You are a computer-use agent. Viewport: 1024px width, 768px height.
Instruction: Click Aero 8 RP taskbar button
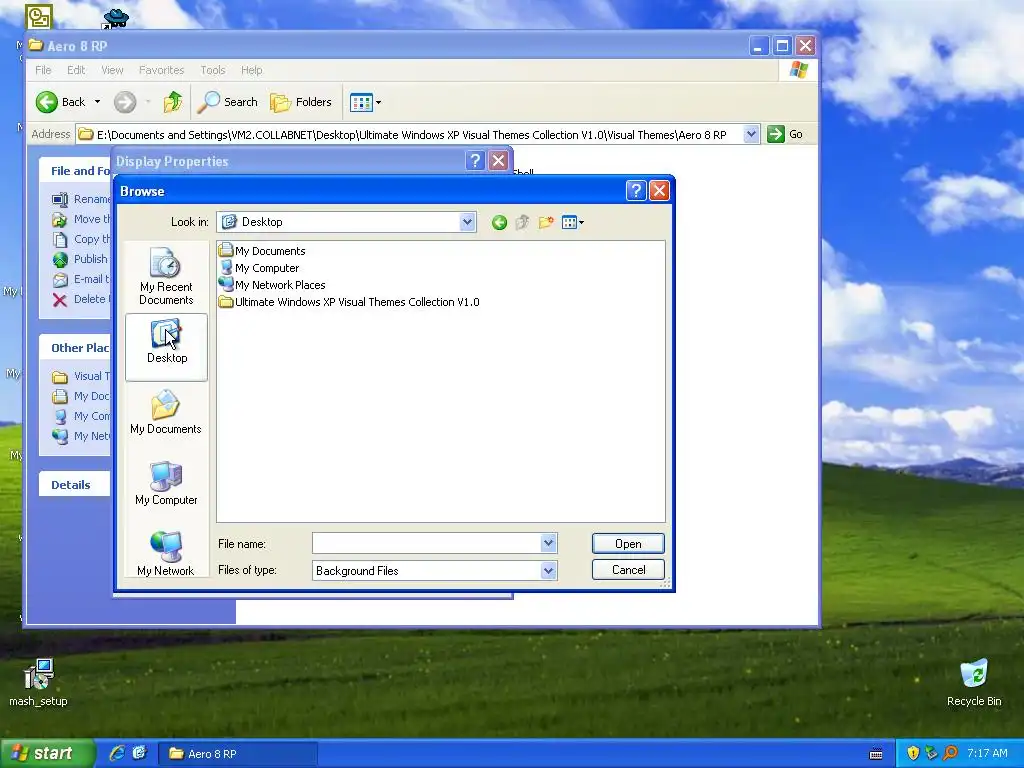(x=238, y=754)
